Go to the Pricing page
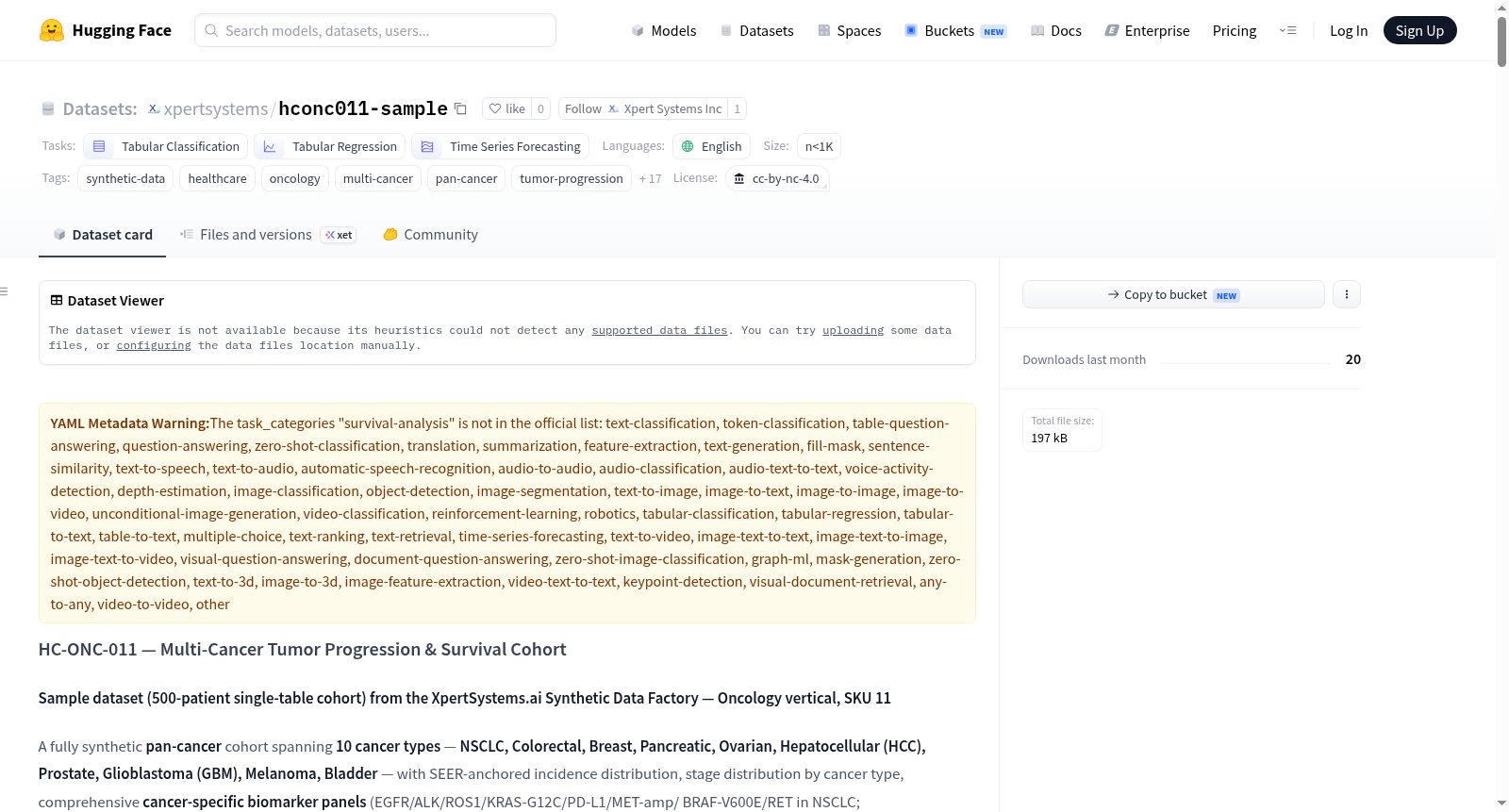 point(1235,30)
